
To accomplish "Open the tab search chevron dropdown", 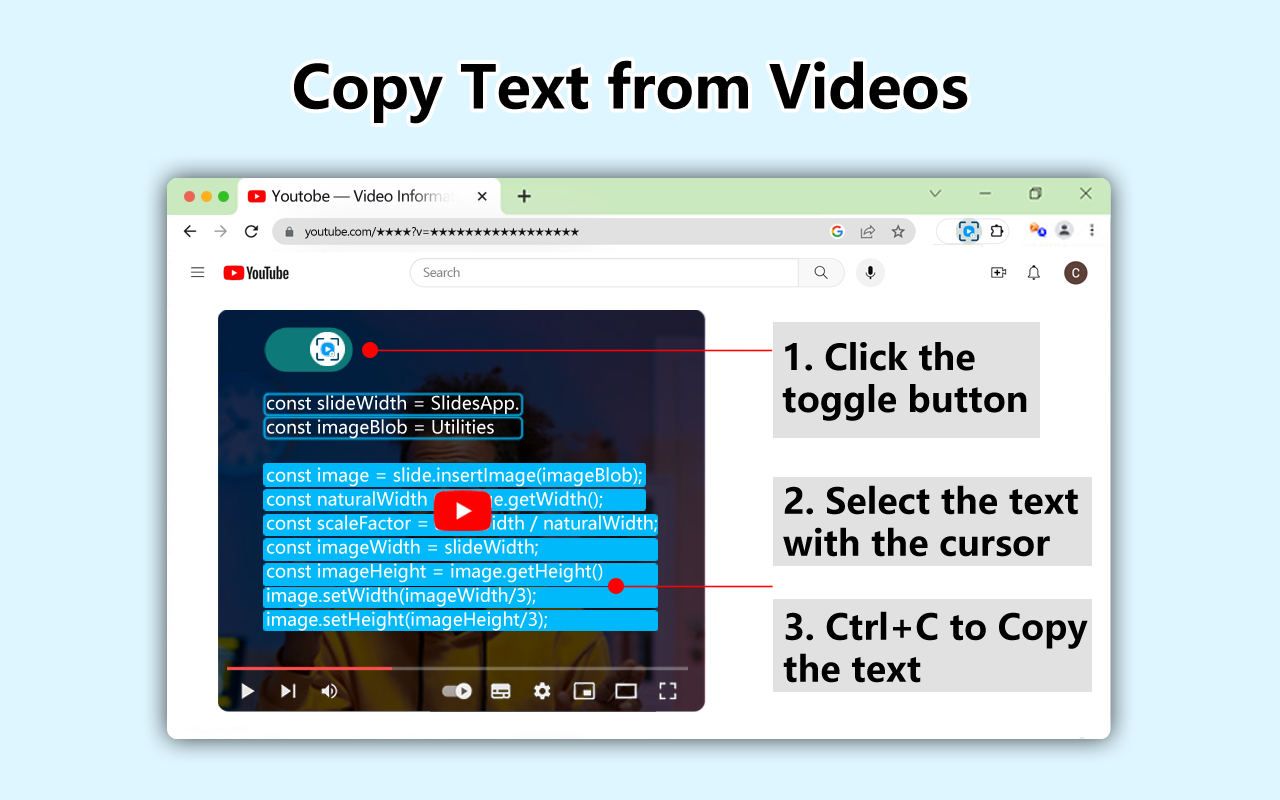I will click(935, 194).
